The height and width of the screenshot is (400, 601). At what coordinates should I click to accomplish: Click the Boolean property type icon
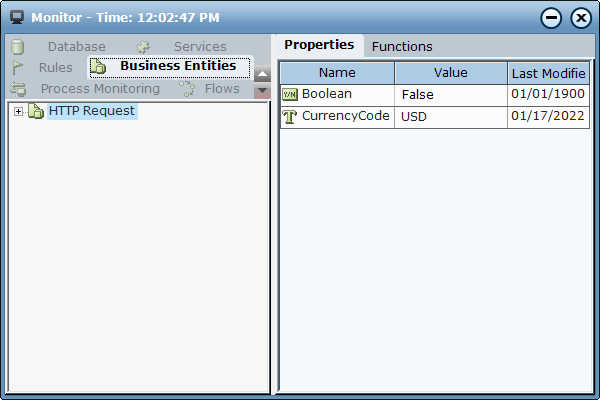290,94
